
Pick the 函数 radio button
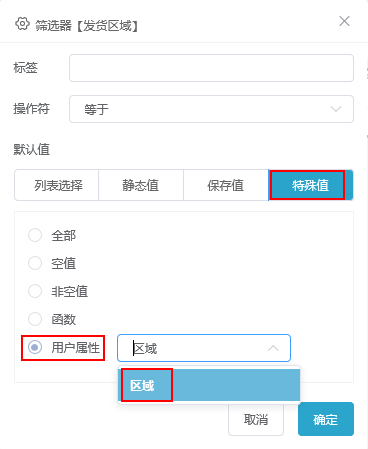point(35,319)
